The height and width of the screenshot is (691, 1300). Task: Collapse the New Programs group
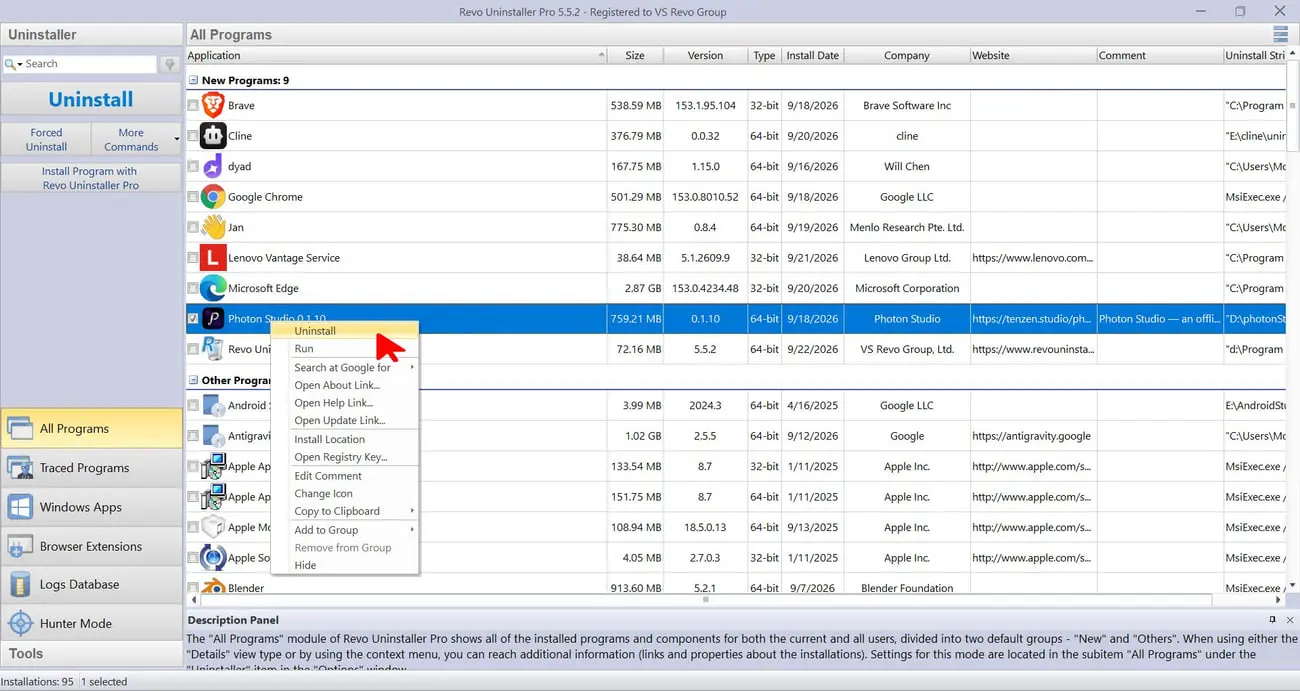pyautogui.click(x=193, y=80)
